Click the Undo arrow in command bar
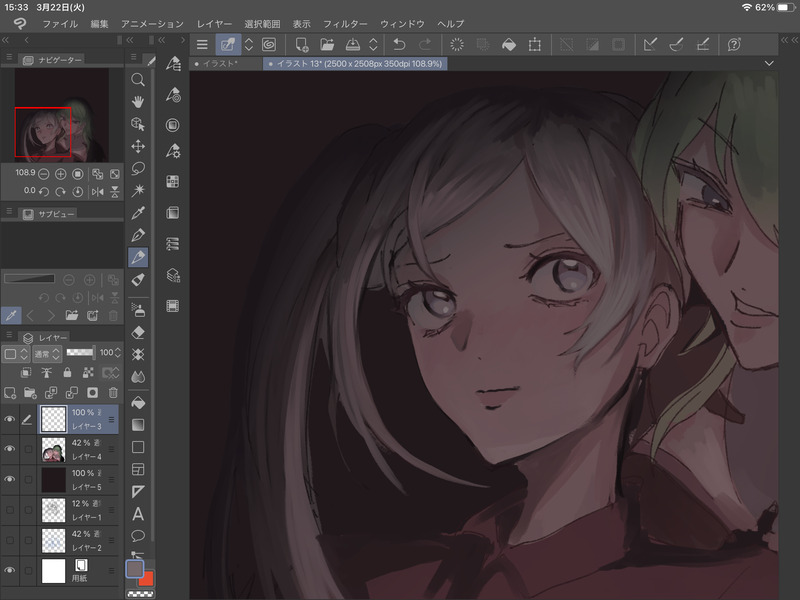 (399, 45)
